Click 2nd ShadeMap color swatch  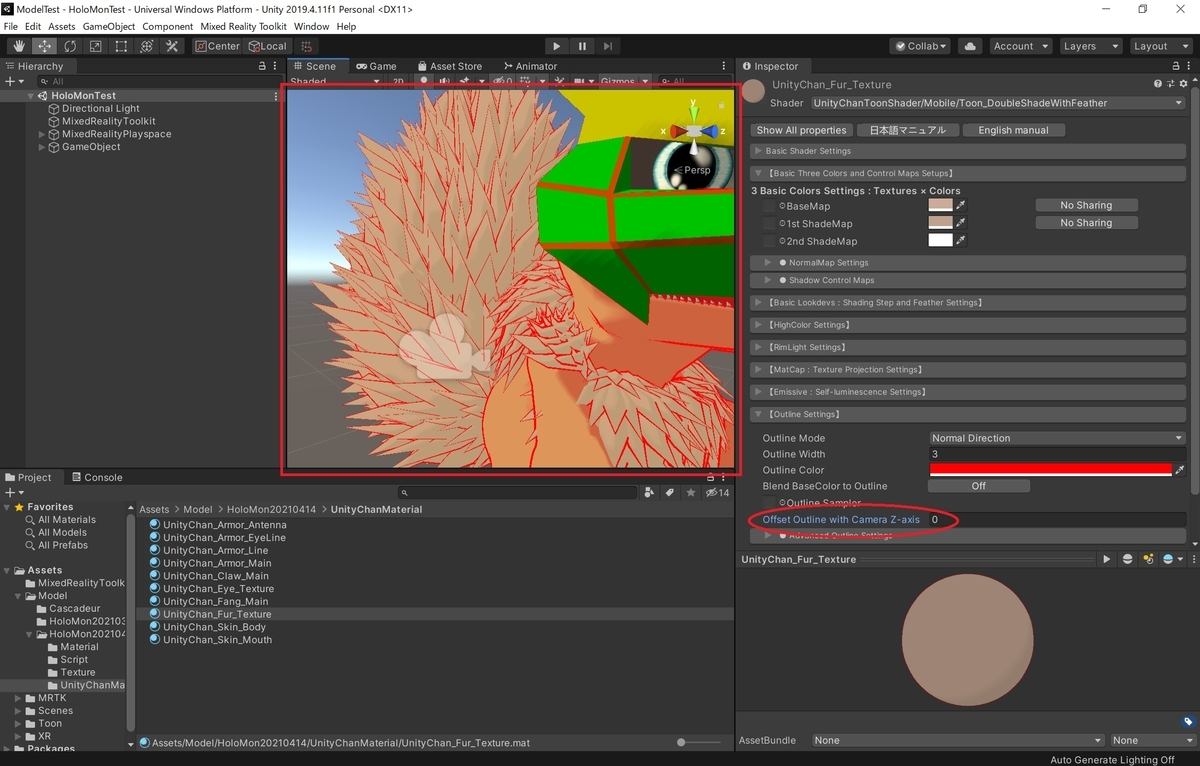tap(940, 241)
